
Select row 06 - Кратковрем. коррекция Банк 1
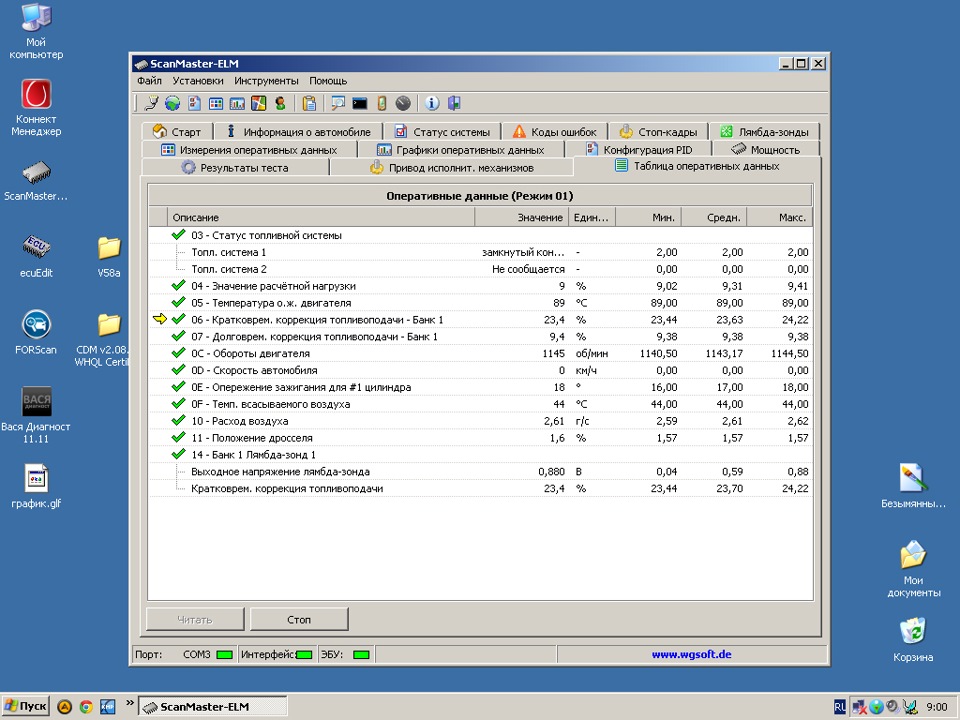481,320
